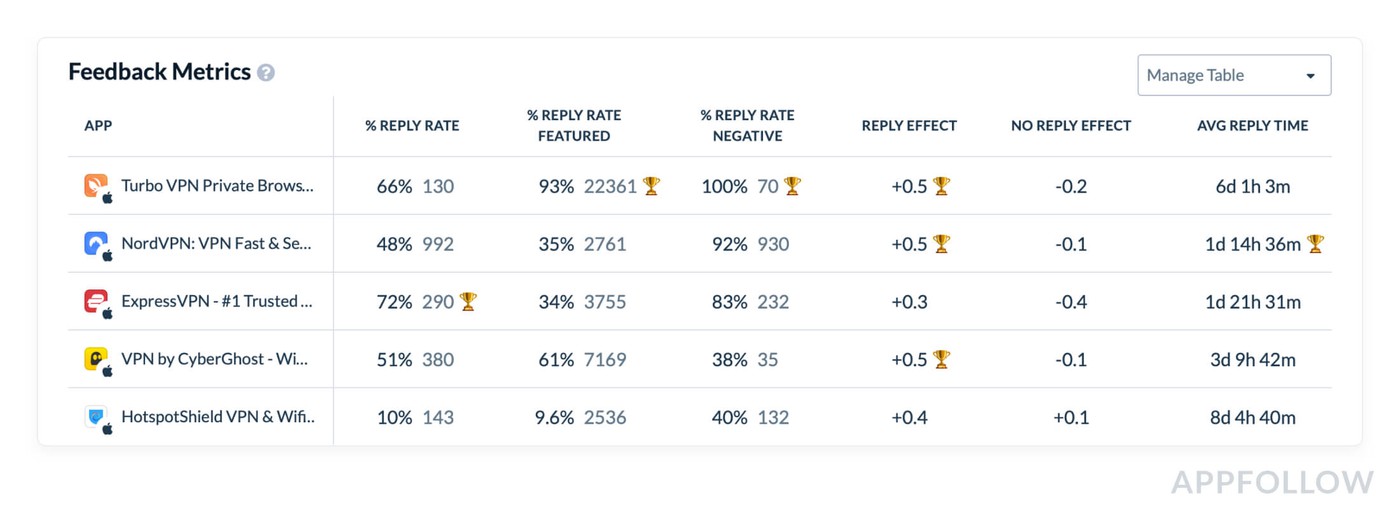1400x519 pixels.
Task: Open the NordVPN: VPN Fast & Secure link
Action: click(x=217, y=244)
